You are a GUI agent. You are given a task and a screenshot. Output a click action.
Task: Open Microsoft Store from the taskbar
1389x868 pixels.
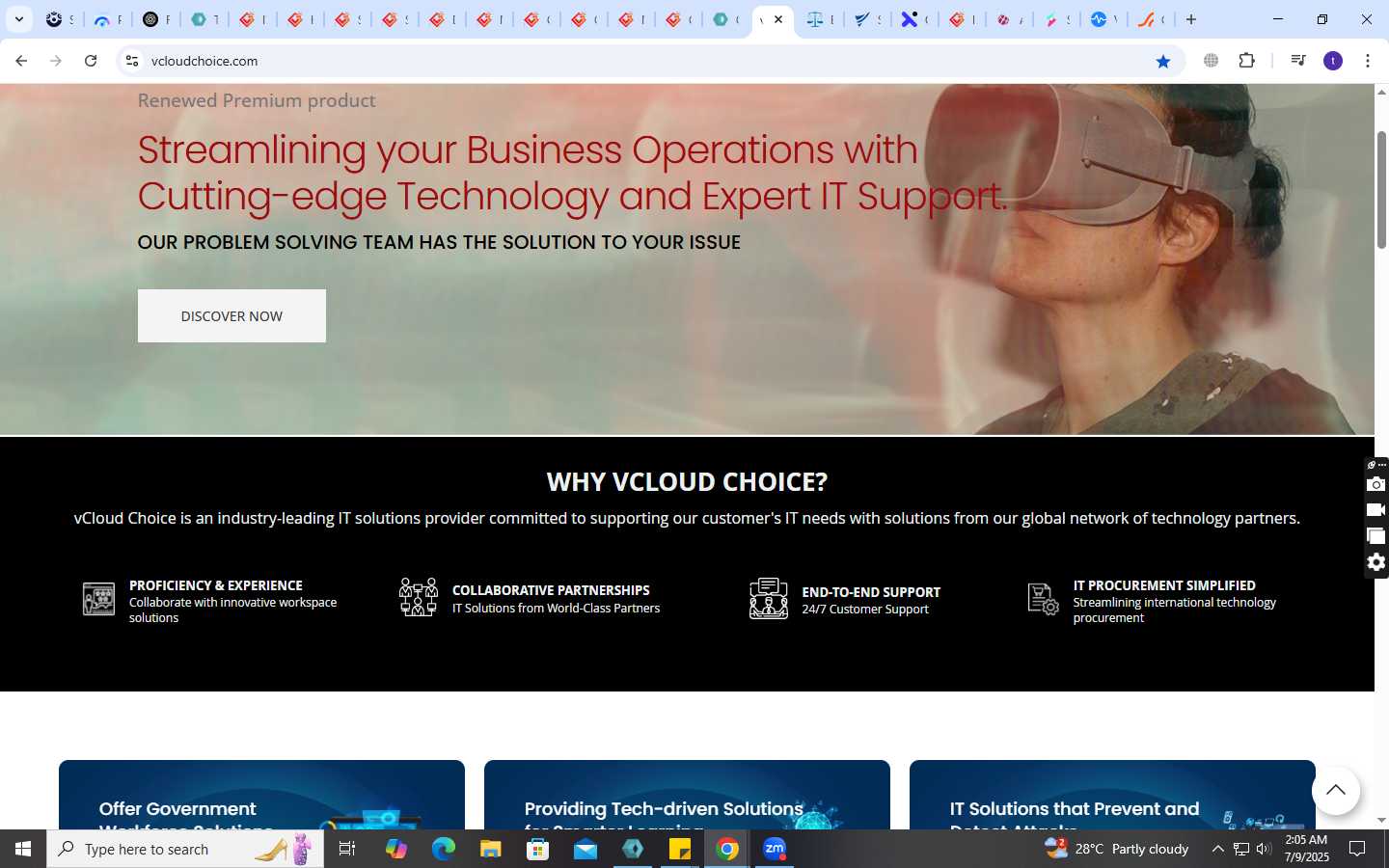[x=538, y=849]
